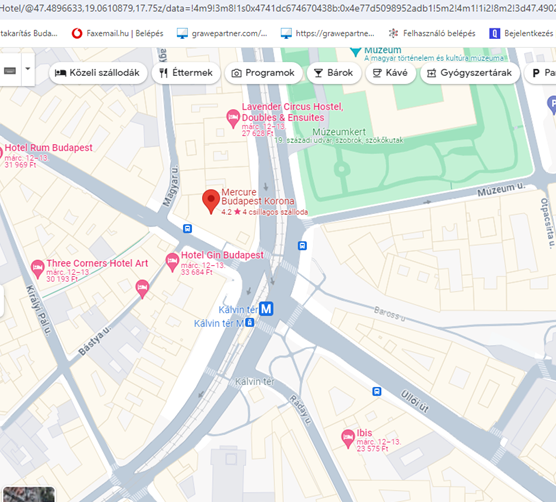Open Felhasználó belépés bookmark
Screen dimensions: 556x502
432,33
